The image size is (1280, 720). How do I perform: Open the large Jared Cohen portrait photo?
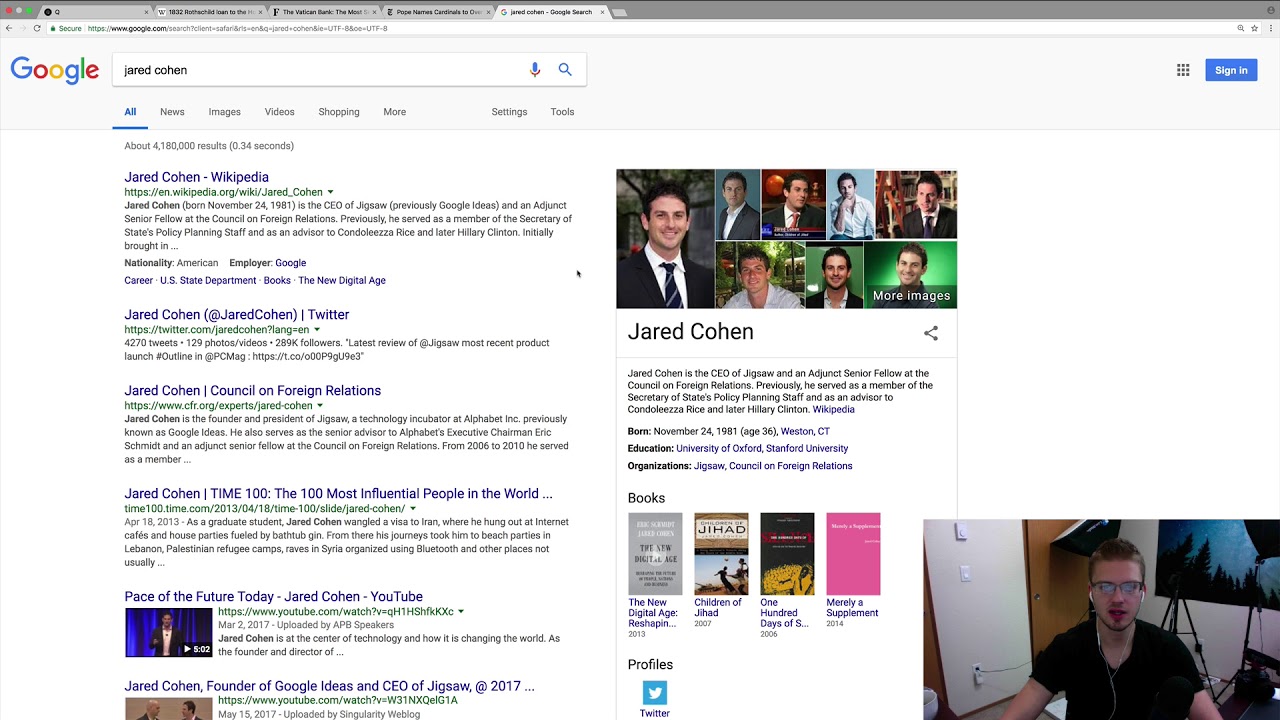(x=665, y=239)
